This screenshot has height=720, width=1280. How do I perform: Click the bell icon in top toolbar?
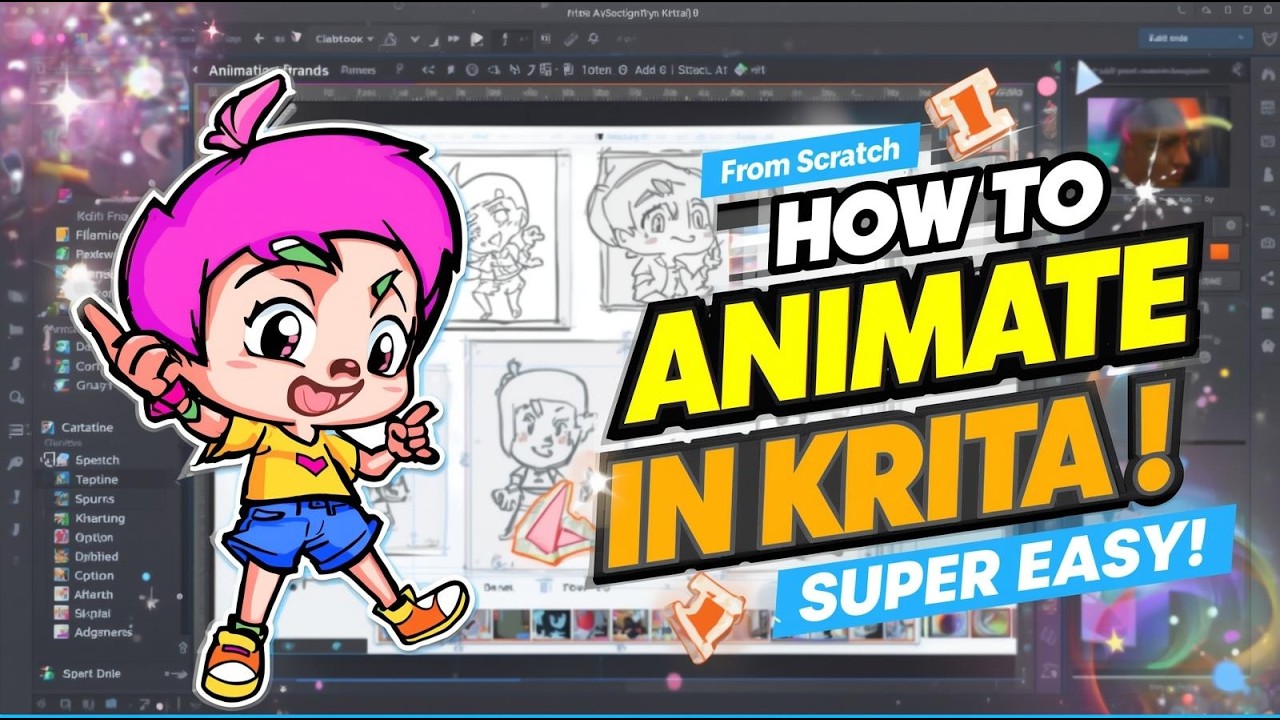click(593, 39)
